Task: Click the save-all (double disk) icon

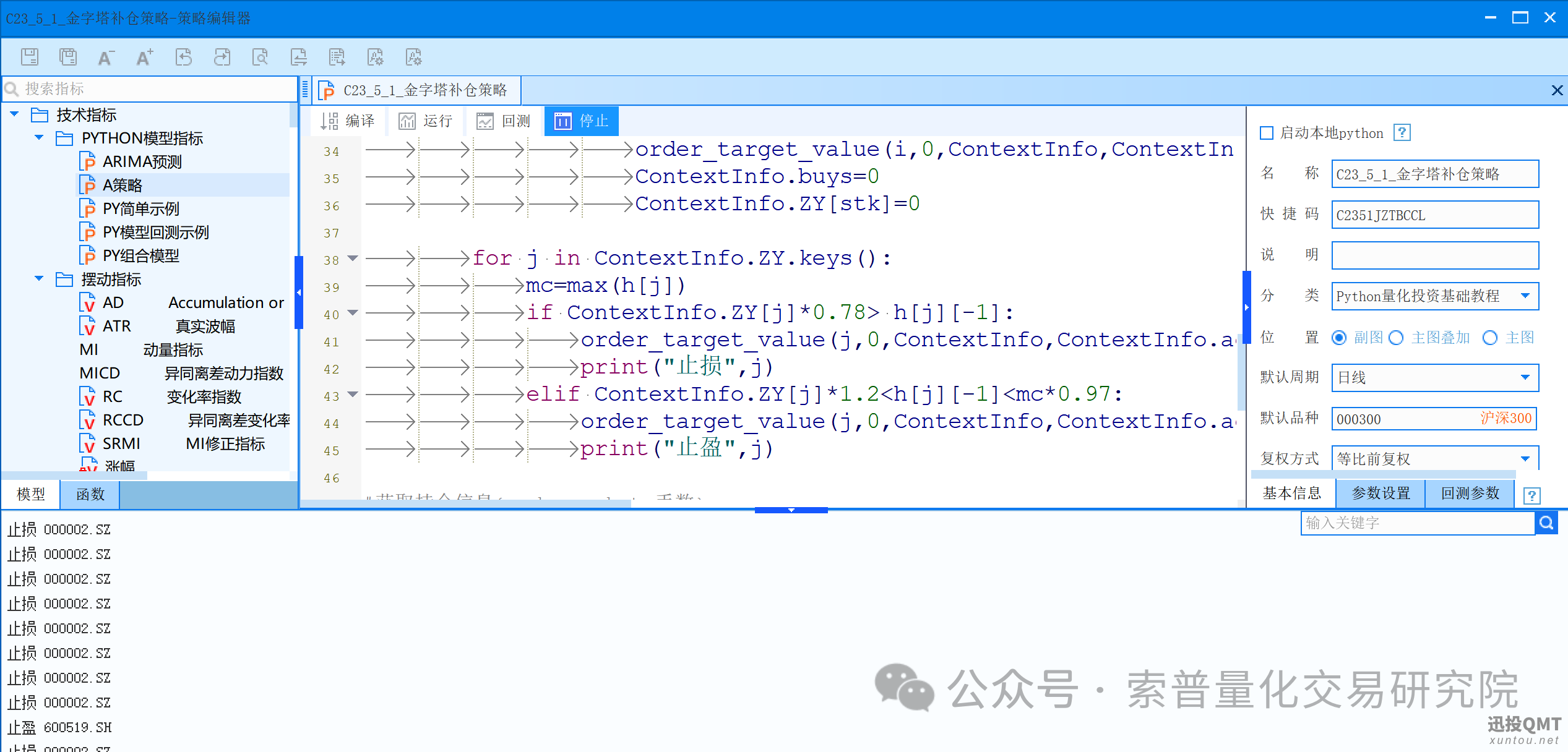Action: (67, 57)
